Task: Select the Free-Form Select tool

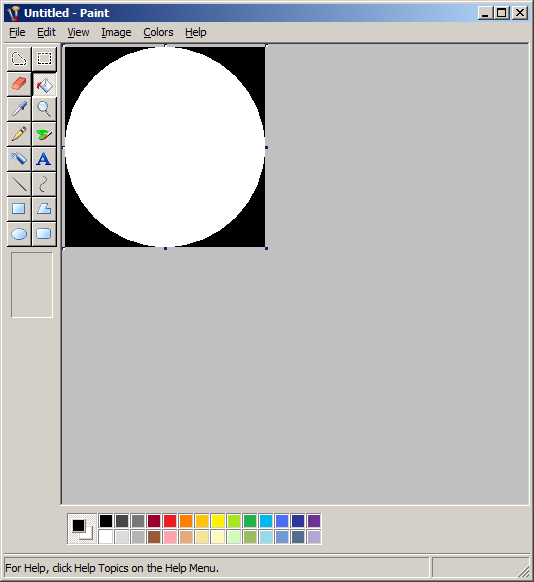Action: click(x=19, y=59)
